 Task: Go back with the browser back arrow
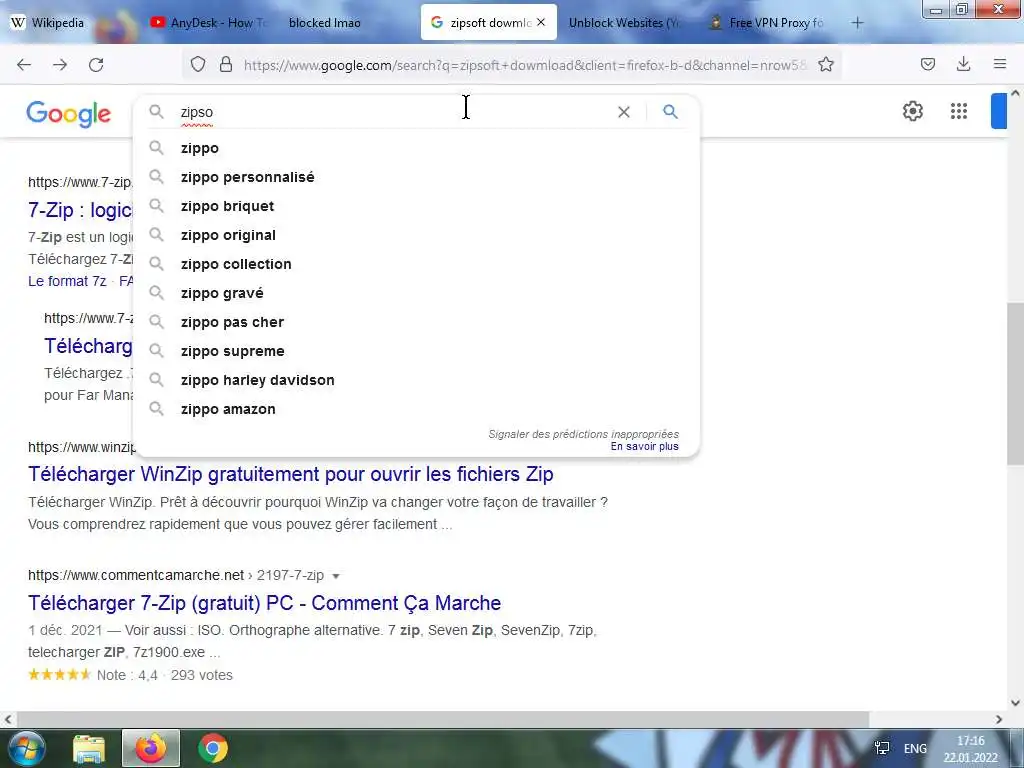click(x=24, y=65)
